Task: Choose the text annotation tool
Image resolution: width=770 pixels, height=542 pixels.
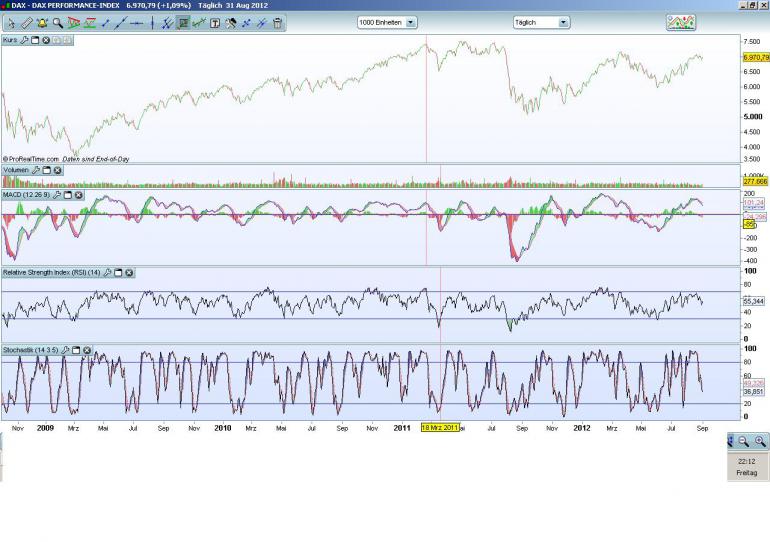Action: pyautogui.click(x=215, y=23)
